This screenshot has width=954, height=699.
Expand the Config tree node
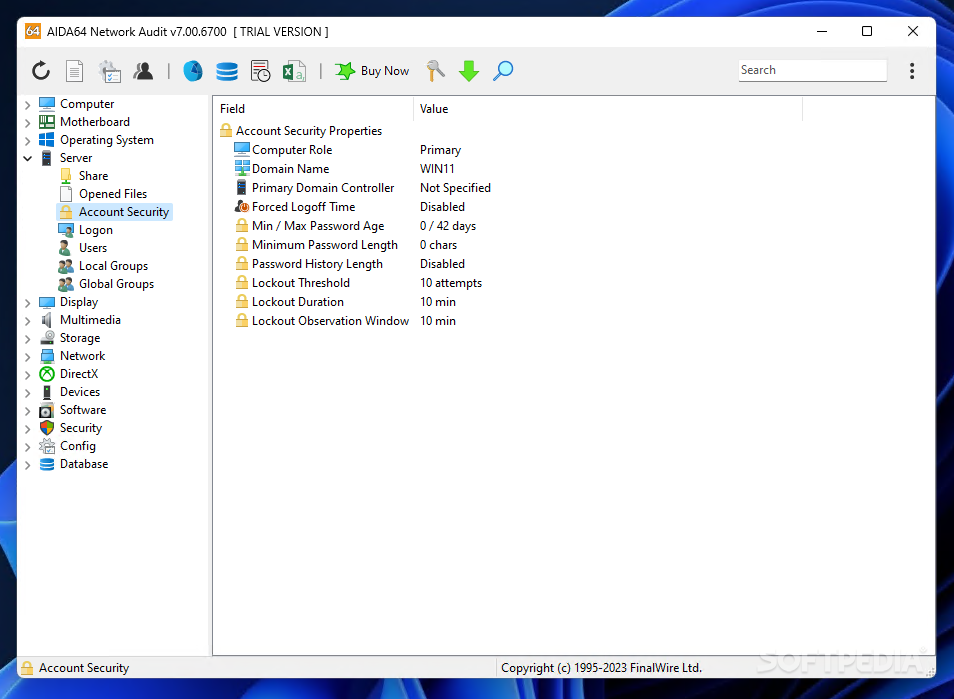click(x=27, y=447)
